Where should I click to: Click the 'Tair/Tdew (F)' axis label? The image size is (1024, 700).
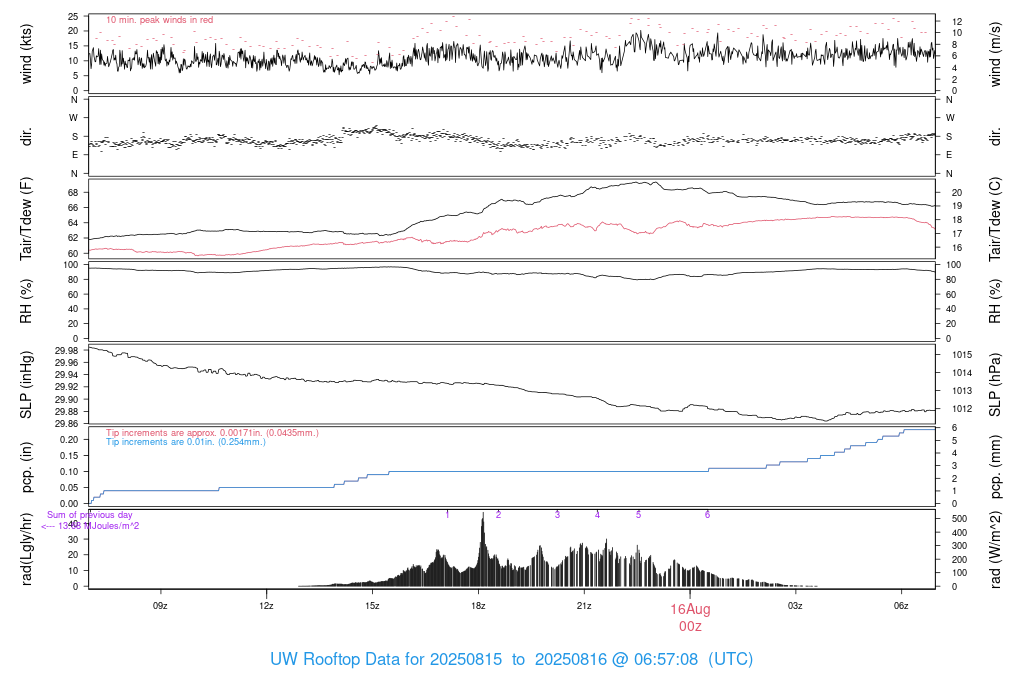26,219
